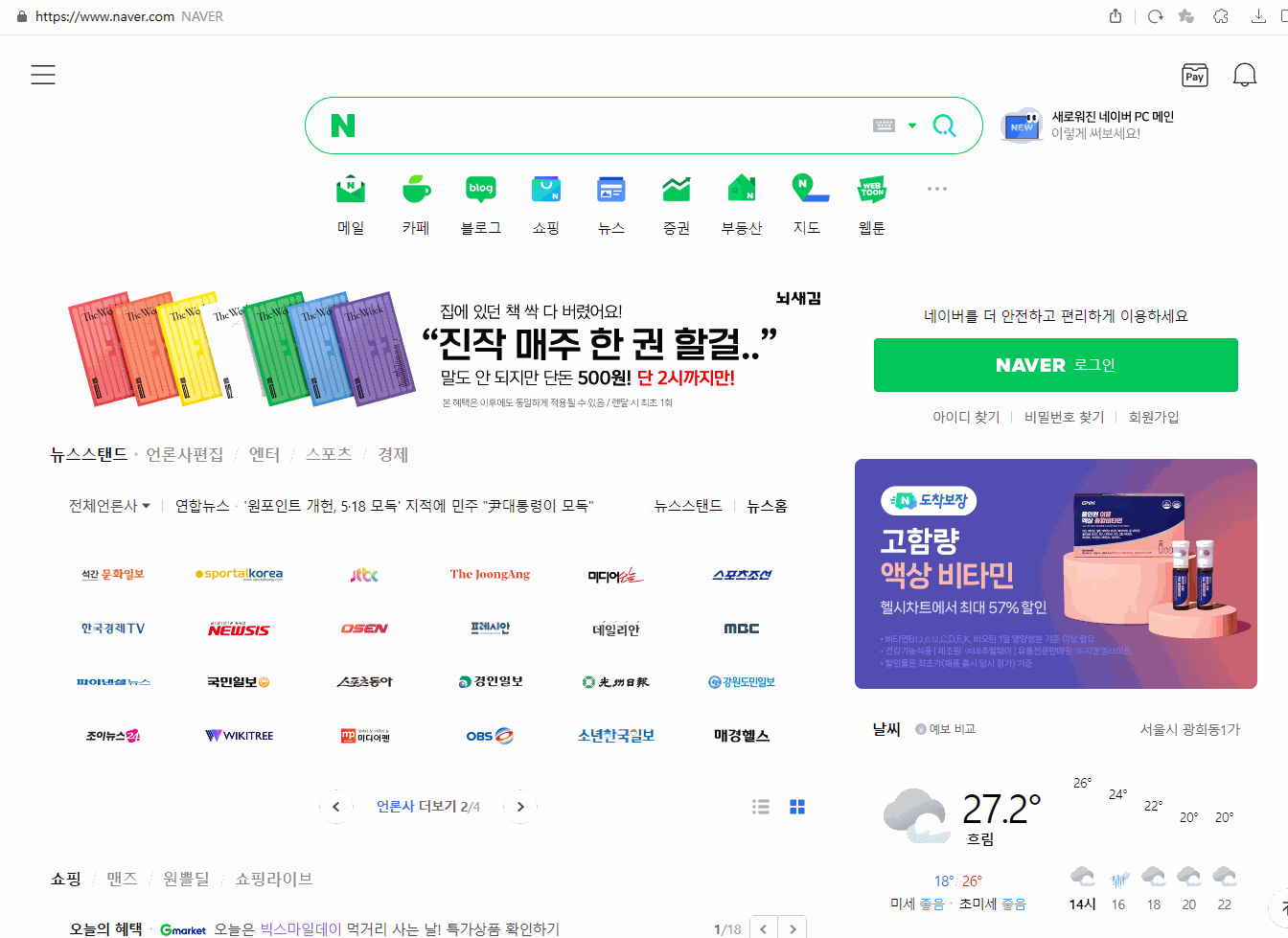Open The JoongAng press logo
This screenshot has width=1288, height=938.
490,574
